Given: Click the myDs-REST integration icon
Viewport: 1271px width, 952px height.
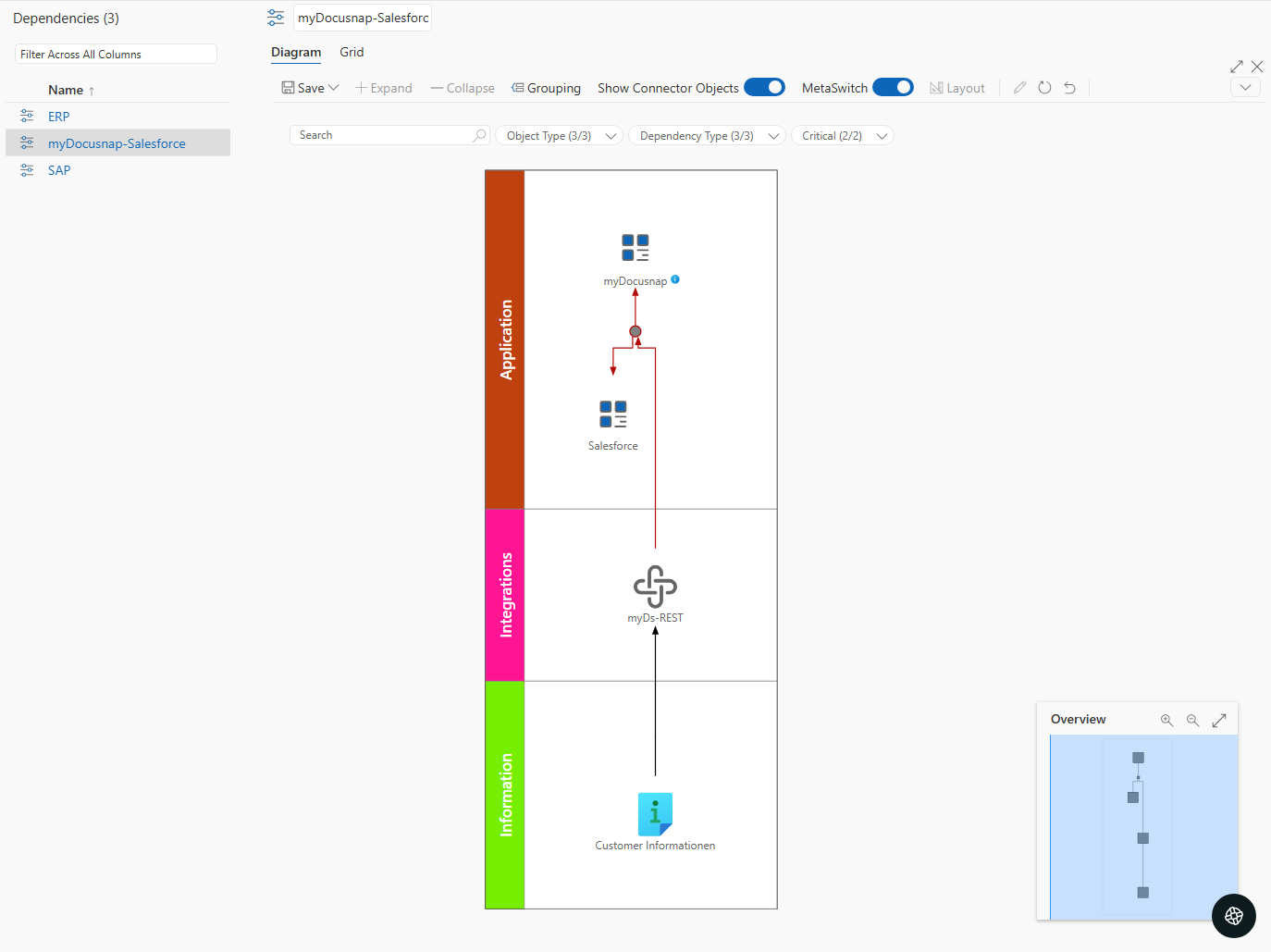Looking at the screenshot, I should click(x=654, y=585).
